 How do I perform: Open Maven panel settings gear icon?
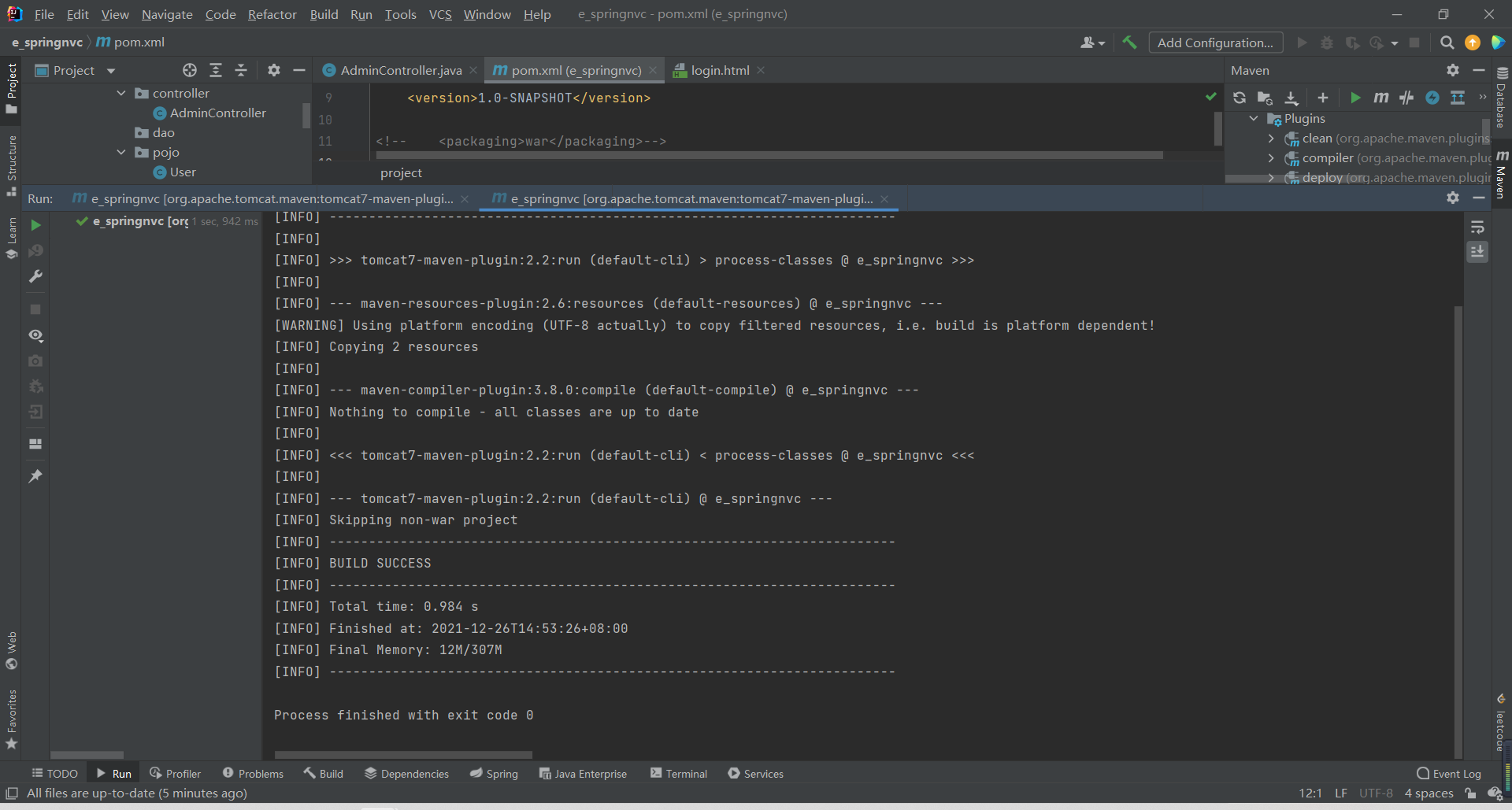(1453, 70)
